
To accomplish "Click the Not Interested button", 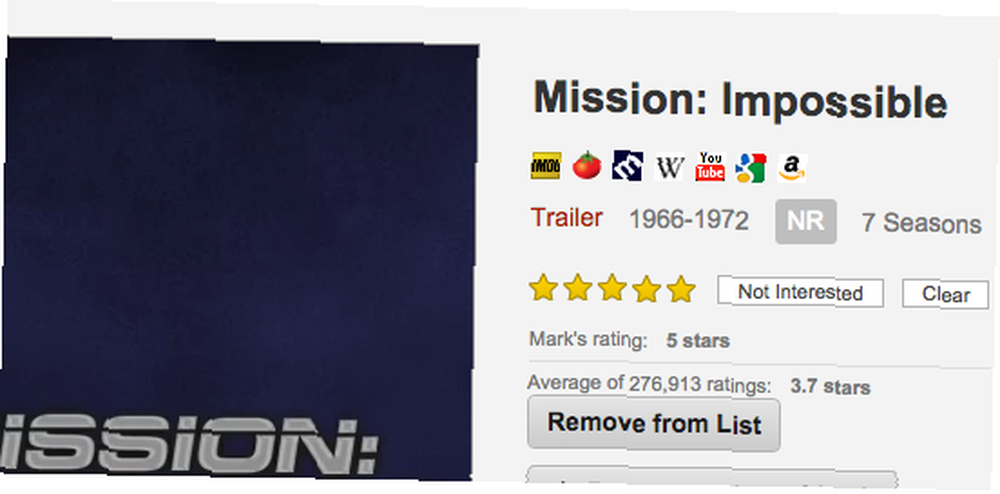I will pos(800,292).
